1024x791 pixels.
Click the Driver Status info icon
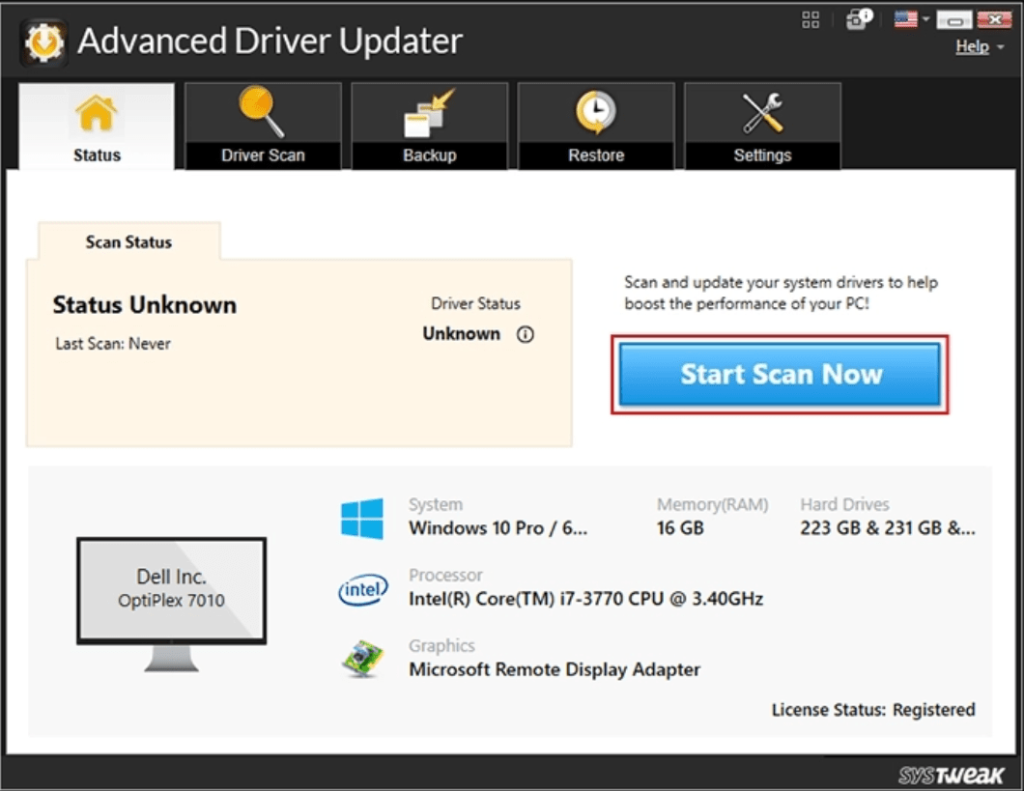click(525, 334)
